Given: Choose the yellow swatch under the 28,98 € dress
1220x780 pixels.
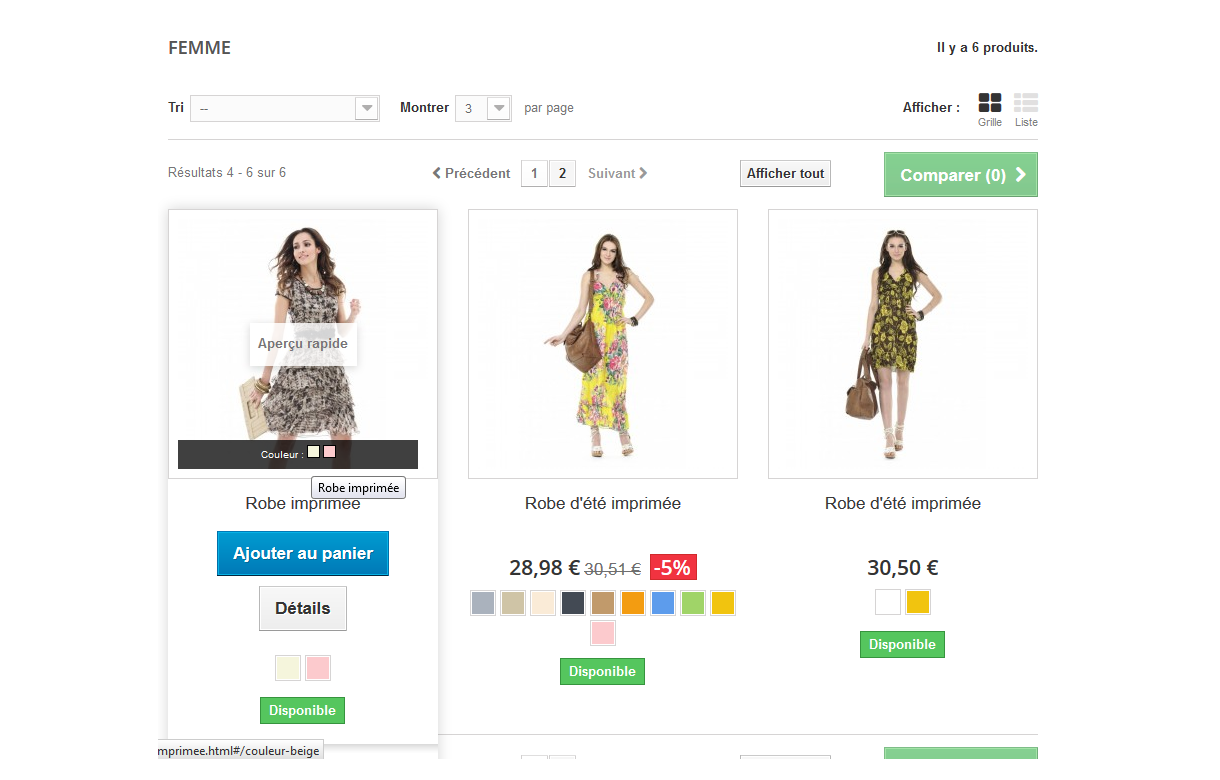Looking at the screenshot, I should click(723, 603).
